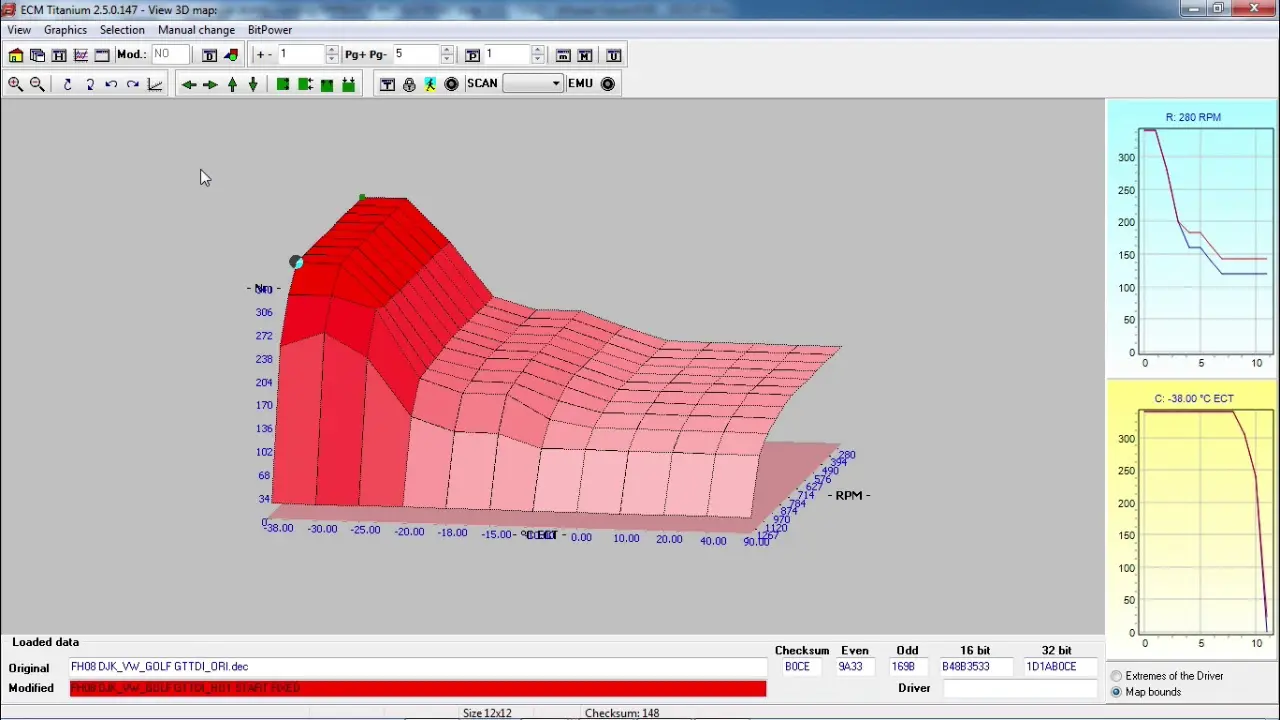This screenshot has height=720, width=1280.
Task: Click the H icon in toolbar
Action: 59,56
